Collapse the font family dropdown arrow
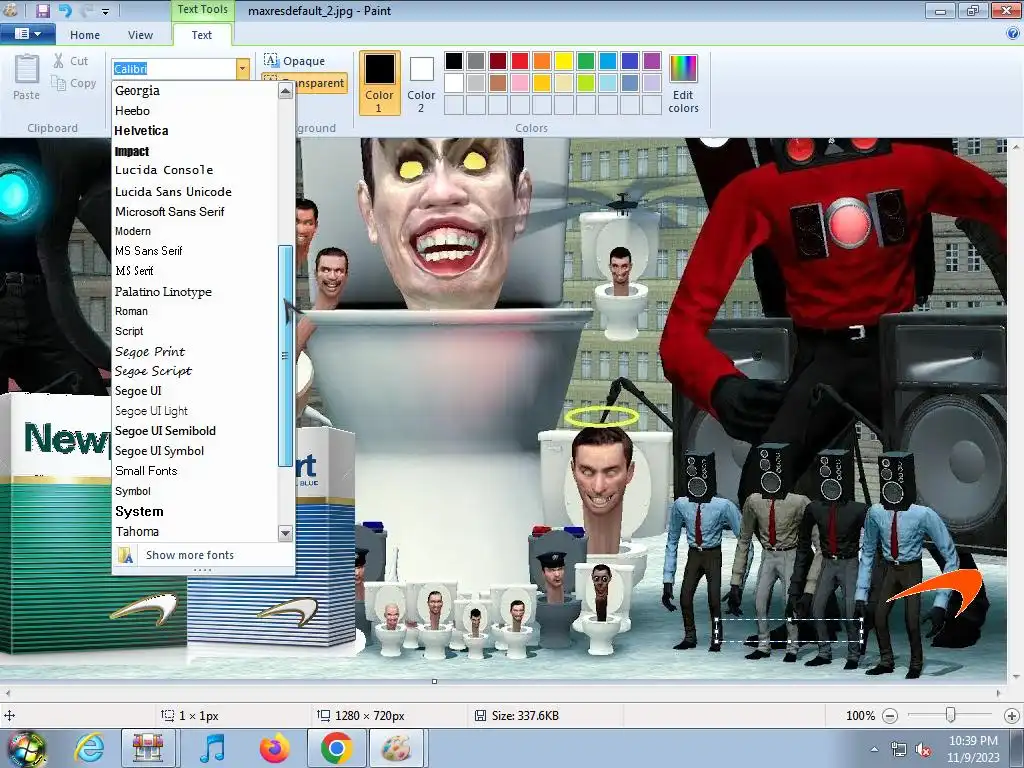The image size is (1024, 768). click(242, 69)
